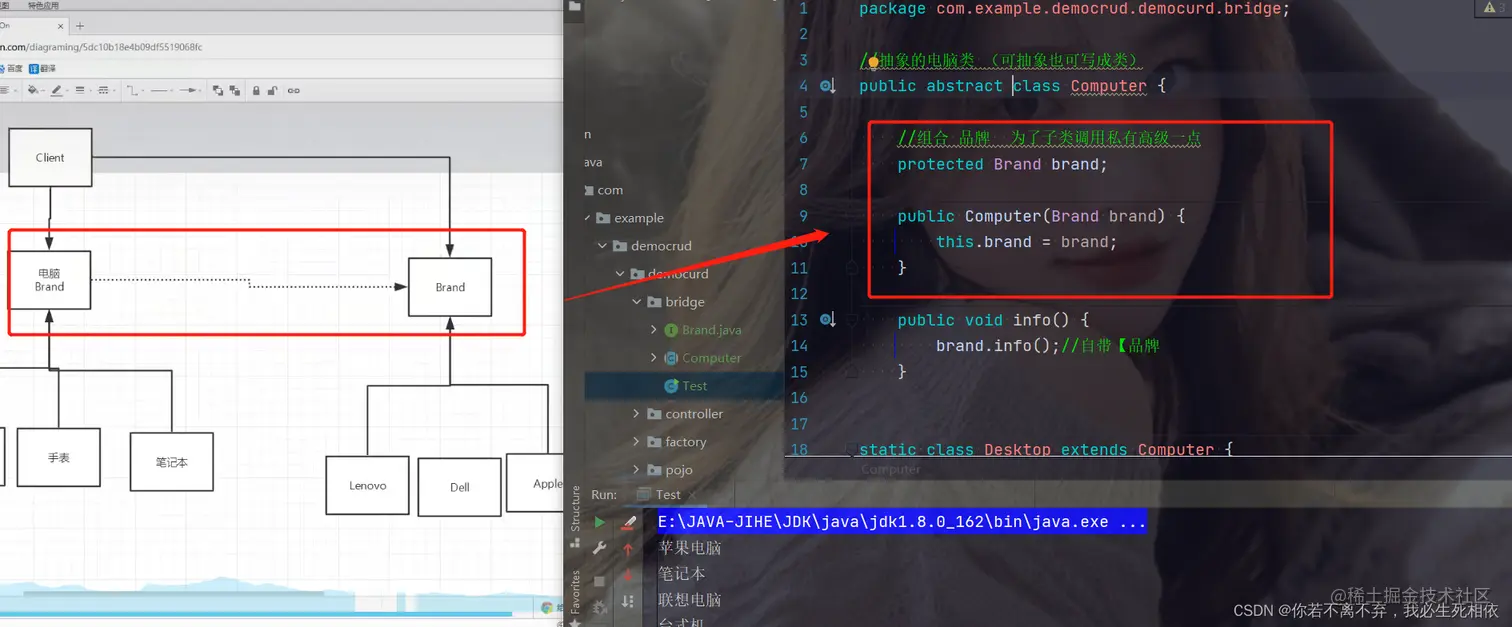Collapse the democrud package

click(x=603, y=246)
